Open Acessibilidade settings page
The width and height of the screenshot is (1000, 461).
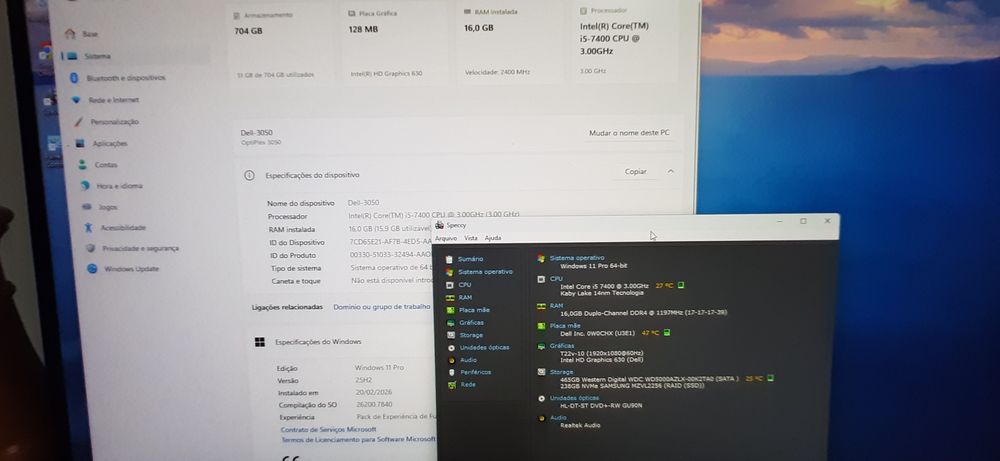click(123, 228)
